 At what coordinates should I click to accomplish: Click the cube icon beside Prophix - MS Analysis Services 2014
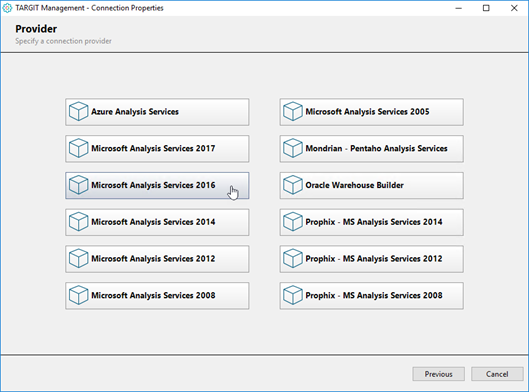293,222
